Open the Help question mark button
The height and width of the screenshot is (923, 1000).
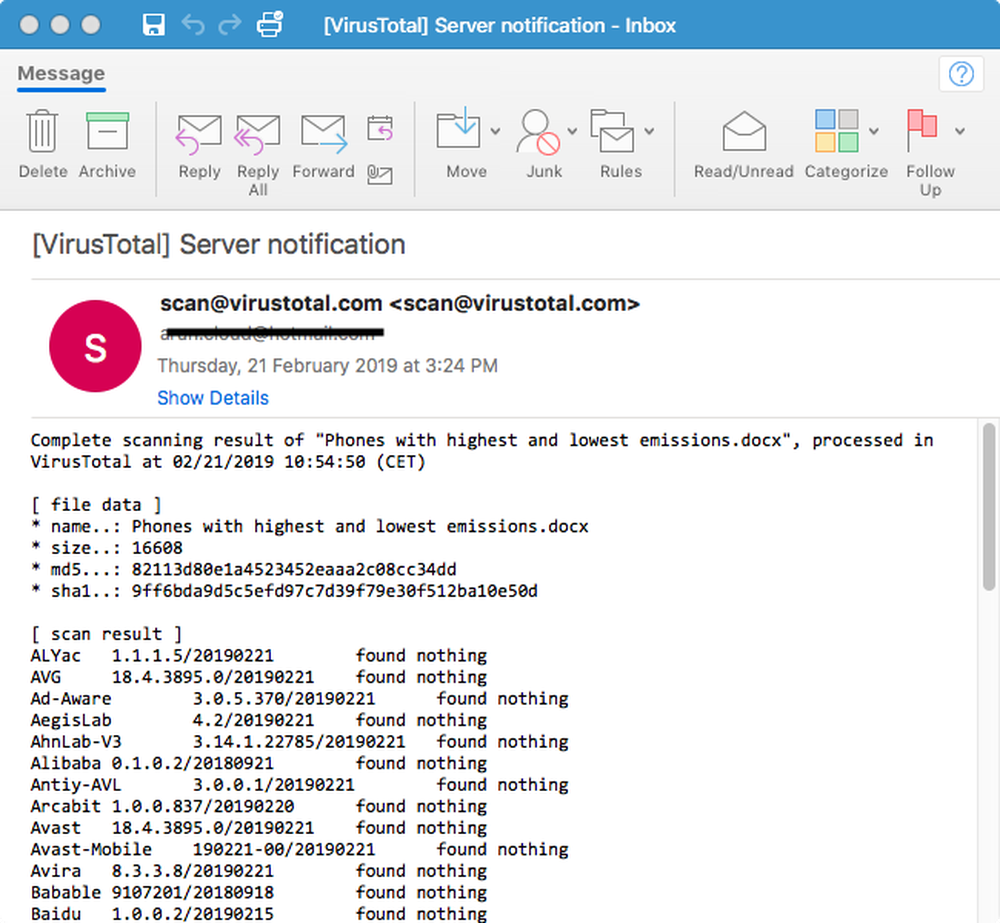(x=961, y=74)
